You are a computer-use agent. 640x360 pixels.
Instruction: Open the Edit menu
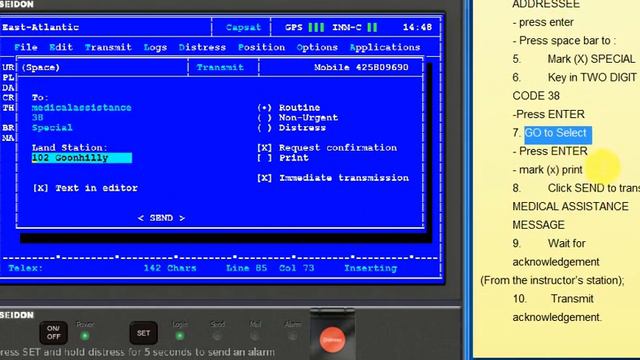click(61, 47)
